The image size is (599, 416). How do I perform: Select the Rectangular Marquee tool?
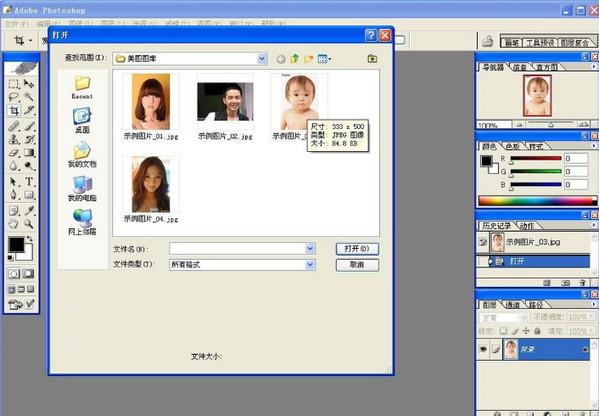[14, 84]
